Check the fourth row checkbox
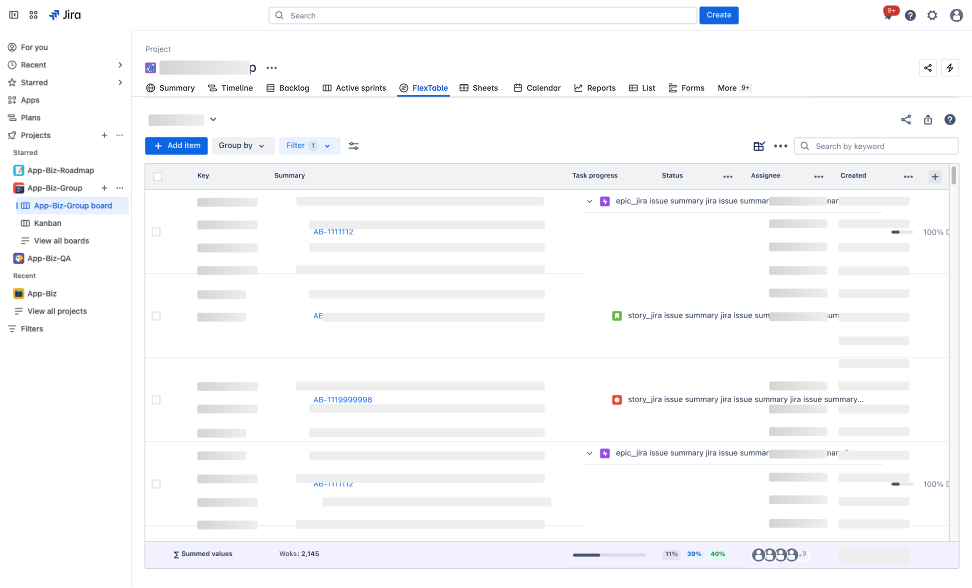The width and height of the screenshot is (972, 588). [156, 484]
